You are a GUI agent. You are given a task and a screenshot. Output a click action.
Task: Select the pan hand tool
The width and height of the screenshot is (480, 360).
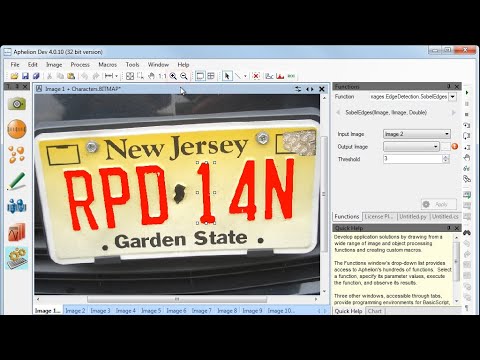pos(151,76)
